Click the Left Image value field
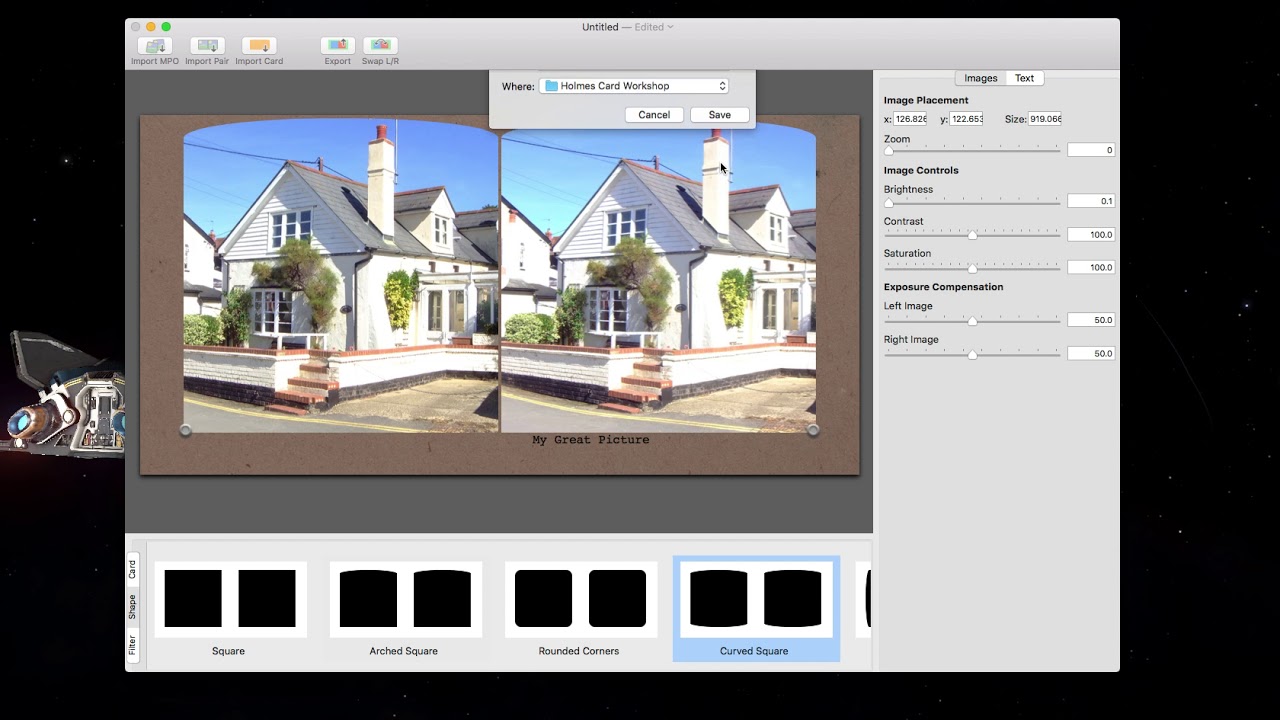 coord(1091,320)
